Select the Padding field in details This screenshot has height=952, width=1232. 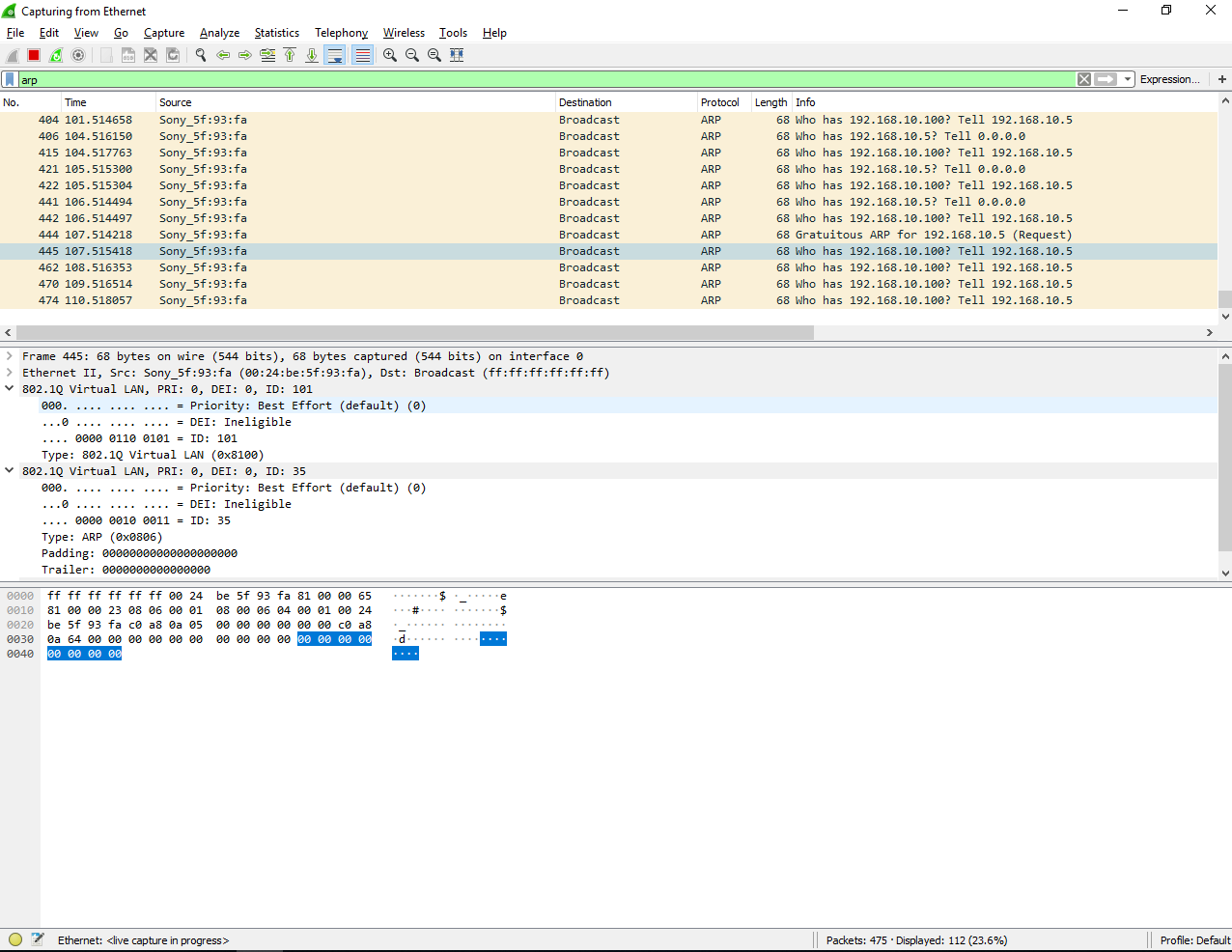click(x=139, y=553)
